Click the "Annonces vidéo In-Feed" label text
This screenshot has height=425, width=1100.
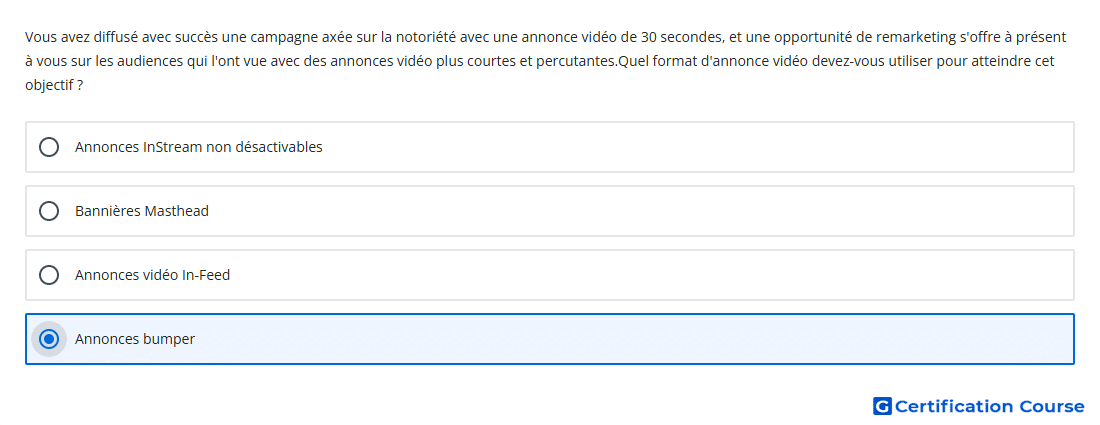pos(152,275)
